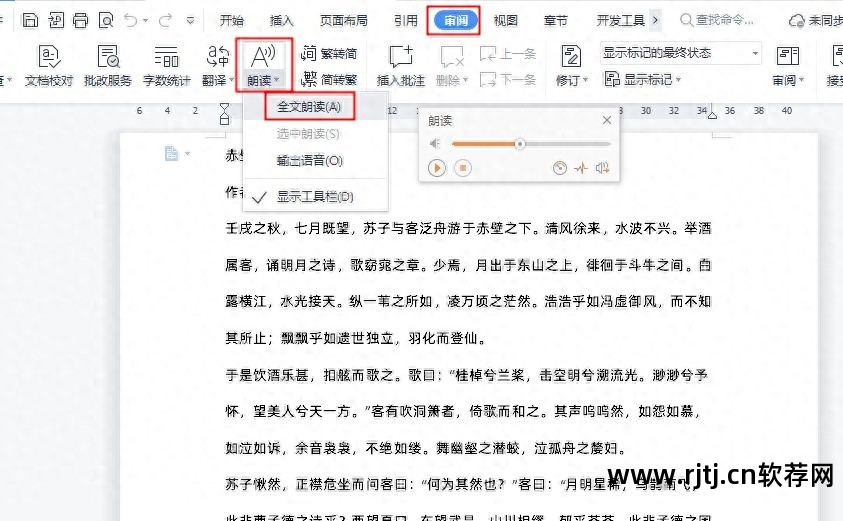Click the Print icon in quick access toolbar

coord(81,20)
